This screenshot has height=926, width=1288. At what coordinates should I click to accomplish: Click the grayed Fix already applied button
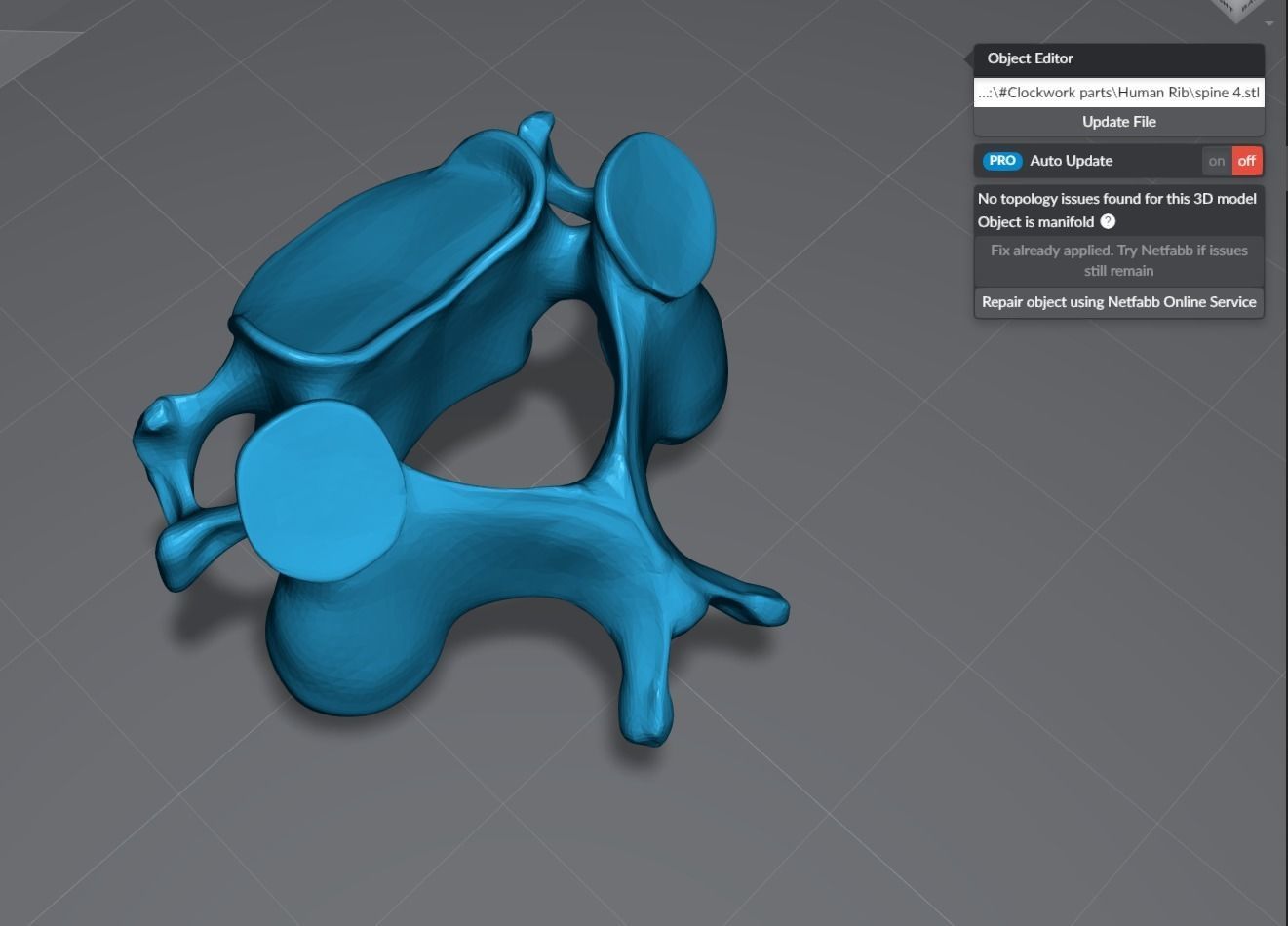[1118, 260]
